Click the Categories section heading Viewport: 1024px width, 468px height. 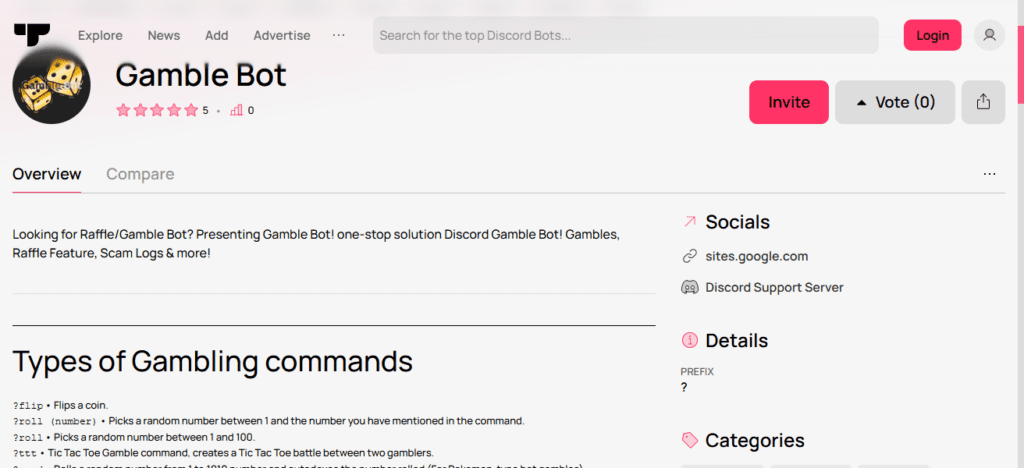click(x=755, y=440)
